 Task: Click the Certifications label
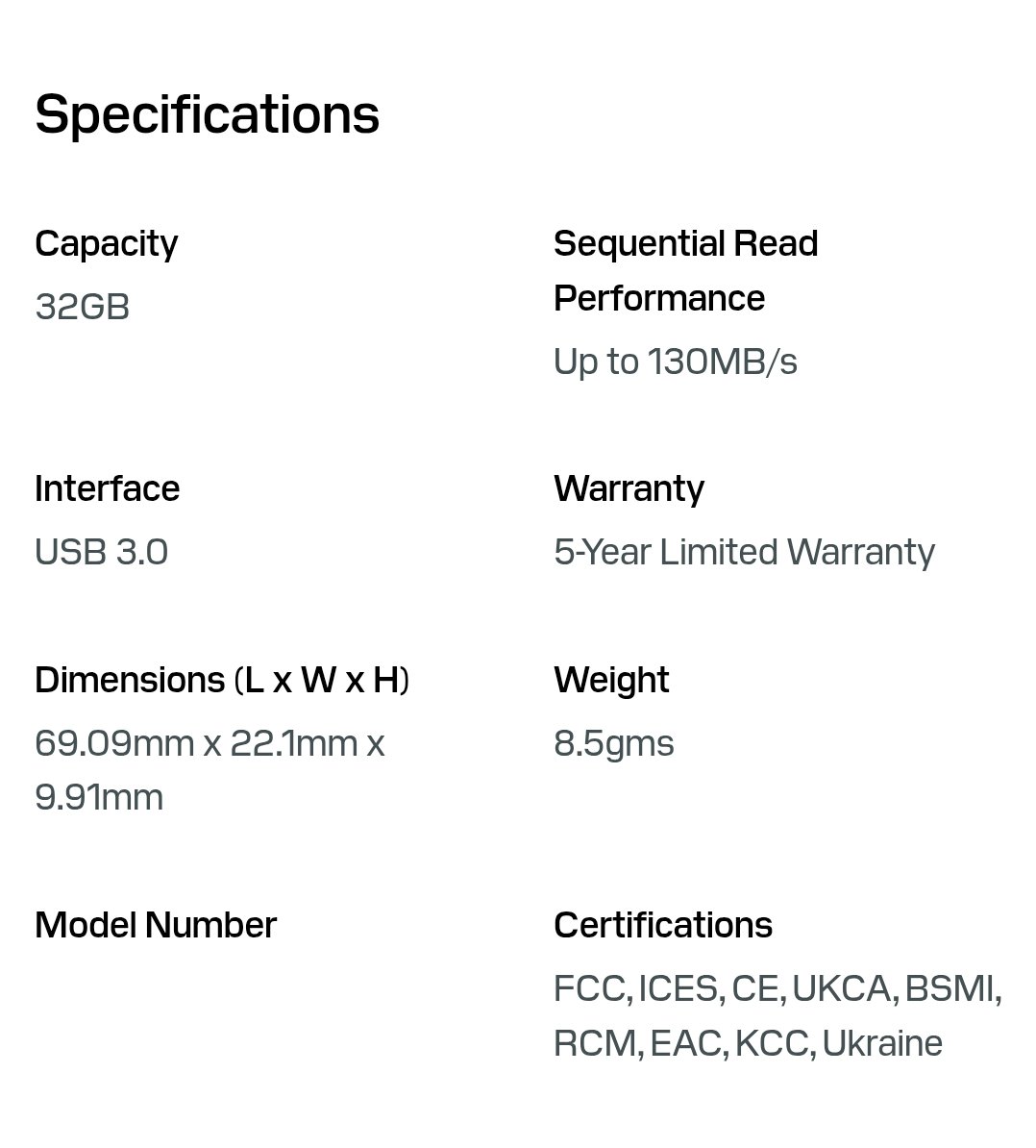tap(663, 925)
